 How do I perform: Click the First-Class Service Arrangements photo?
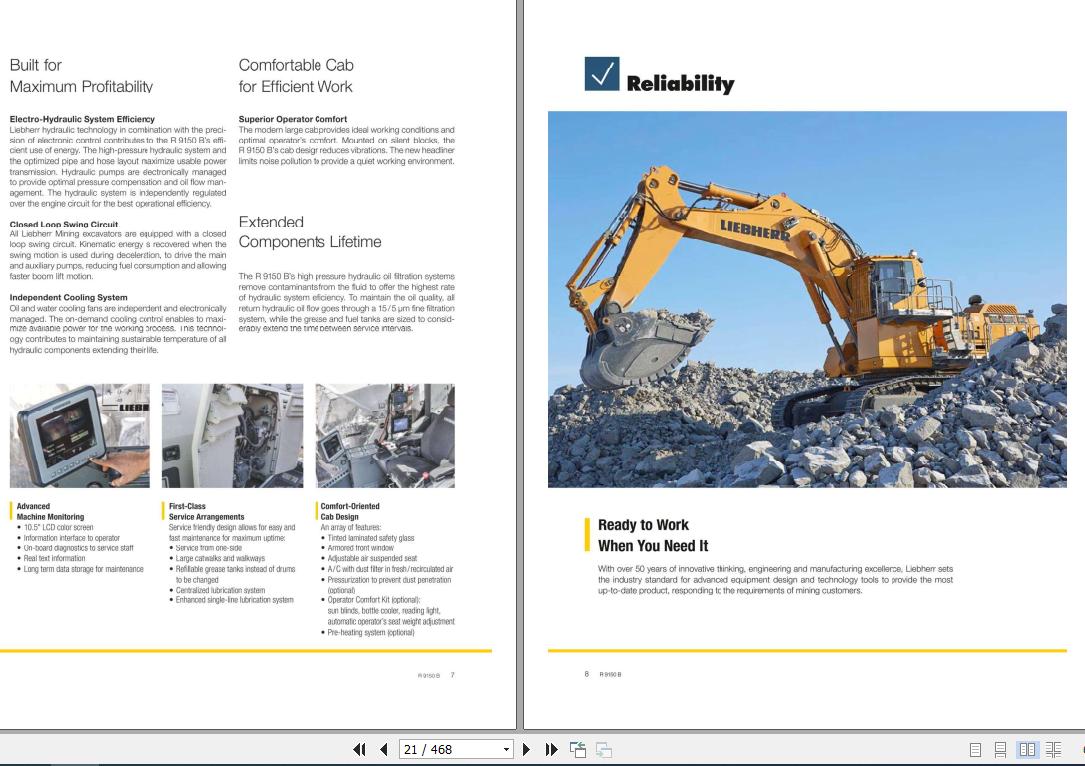(232, 436)
